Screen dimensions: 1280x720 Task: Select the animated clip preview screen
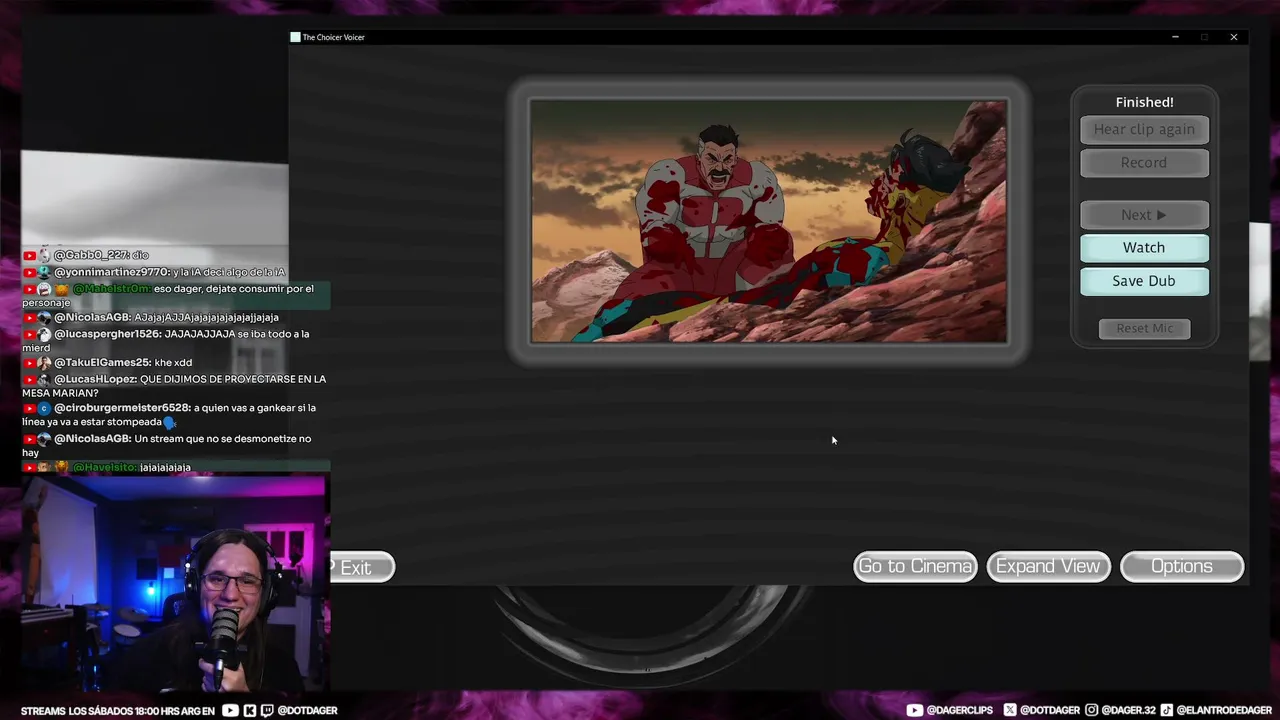[768, 221]
